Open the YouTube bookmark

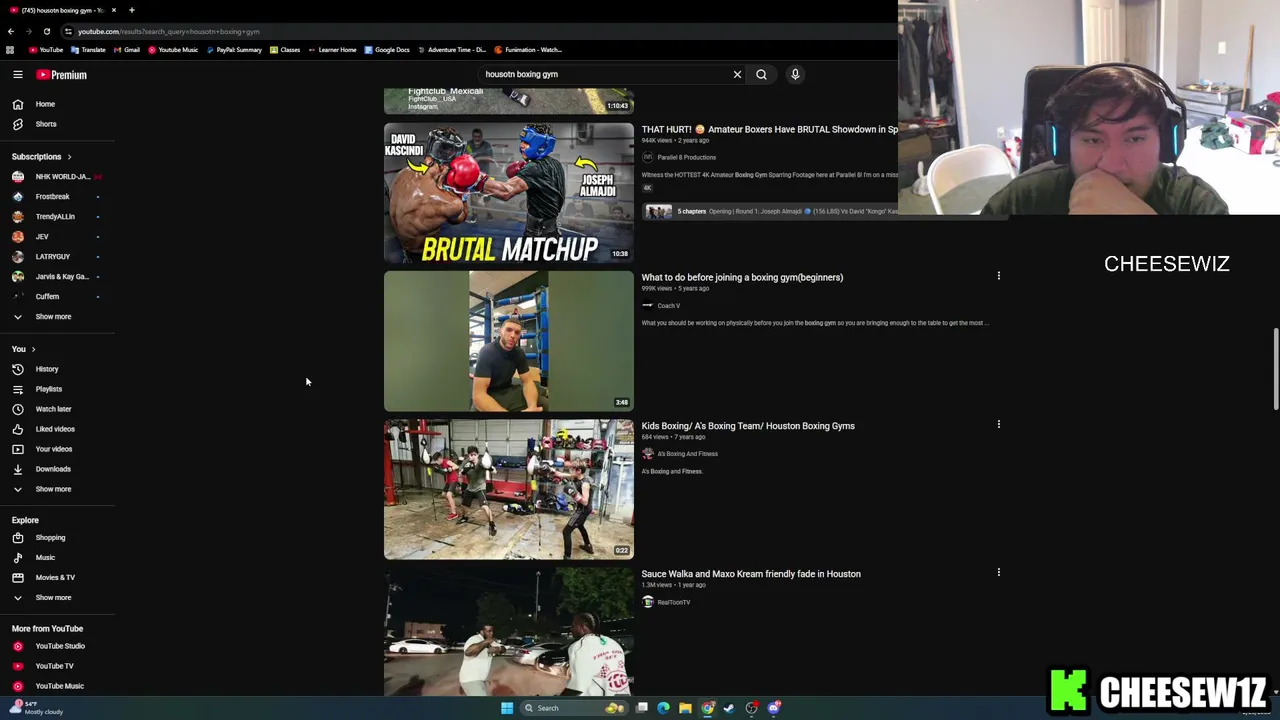[x=46, y=50]
